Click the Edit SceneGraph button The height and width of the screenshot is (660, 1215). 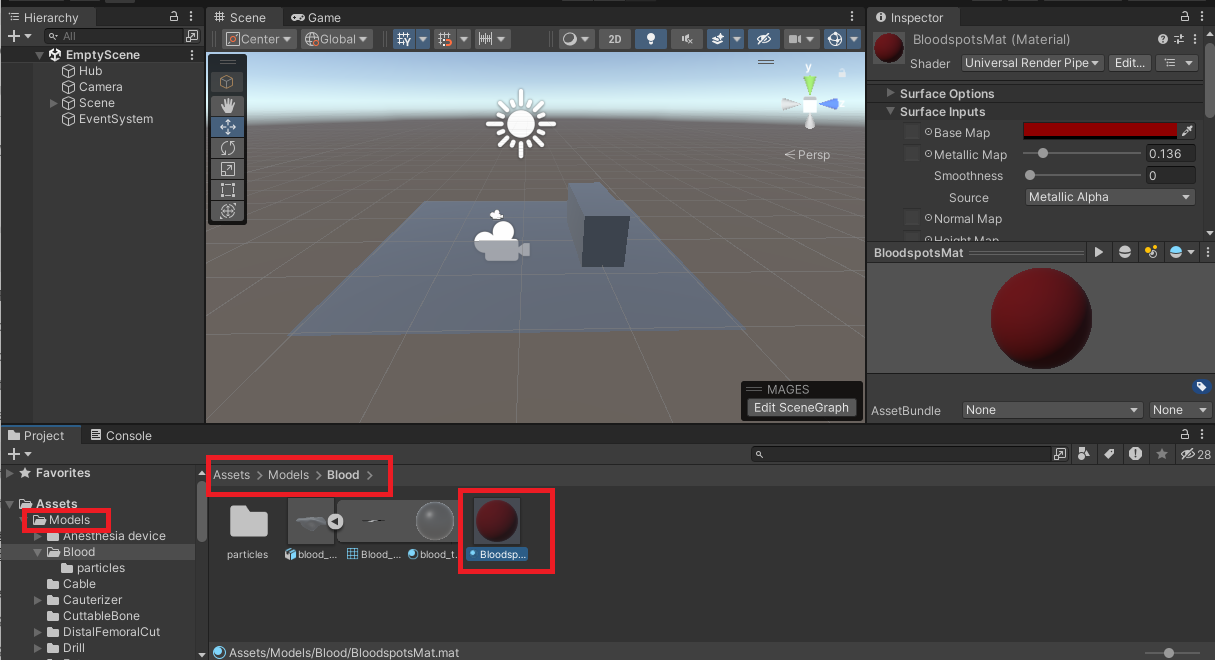(801, 407)
